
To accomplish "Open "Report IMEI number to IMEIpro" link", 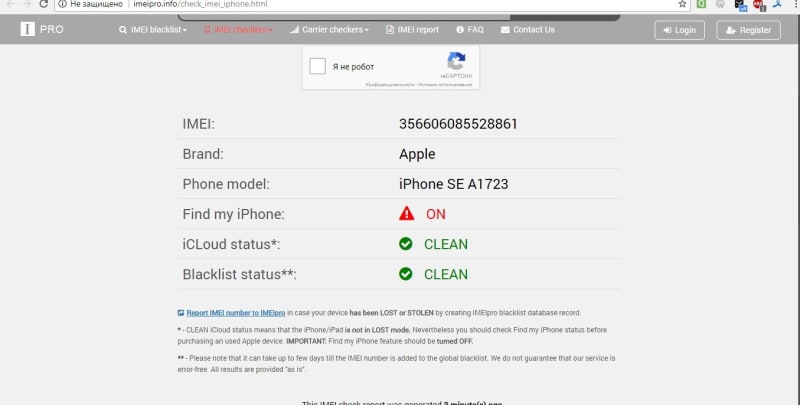I will pos(236,313).
